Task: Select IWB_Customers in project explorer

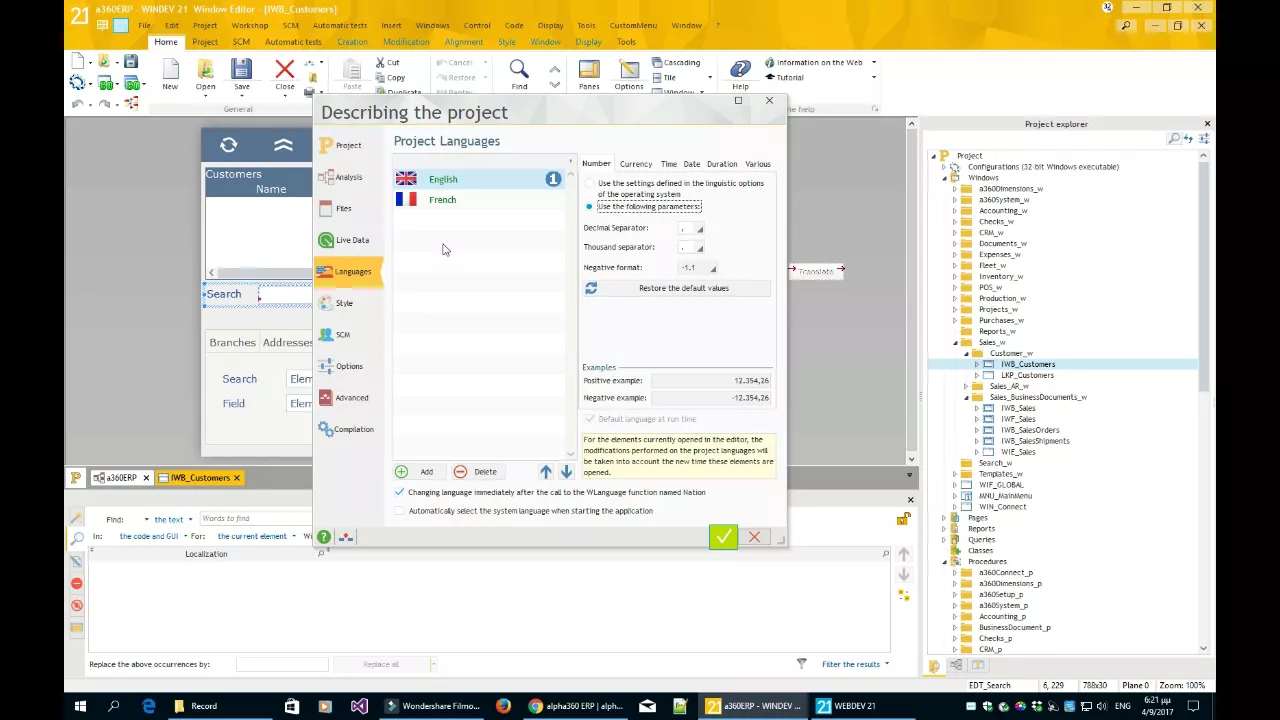Action: coord(1027,364)
